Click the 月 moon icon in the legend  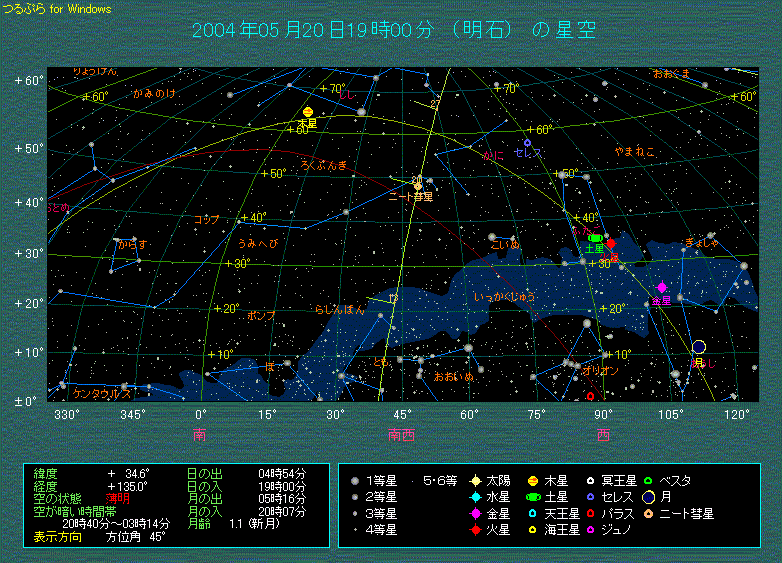(648, 497)
